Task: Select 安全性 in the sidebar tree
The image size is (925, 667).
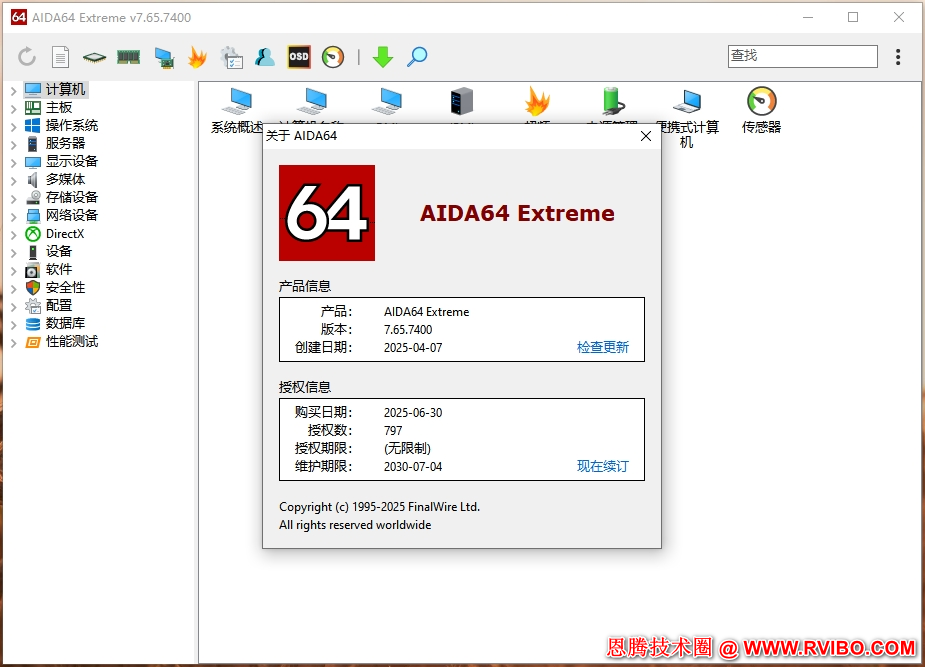Action: (x=55, y=287)
